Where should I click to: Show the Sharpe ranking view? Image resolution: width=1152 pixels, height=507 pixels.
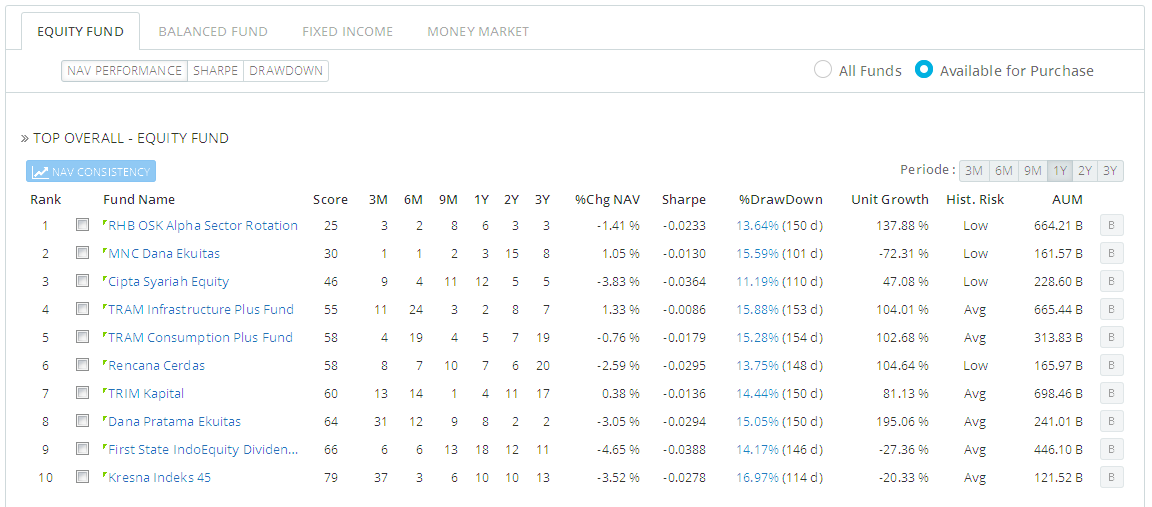point(215,71)
